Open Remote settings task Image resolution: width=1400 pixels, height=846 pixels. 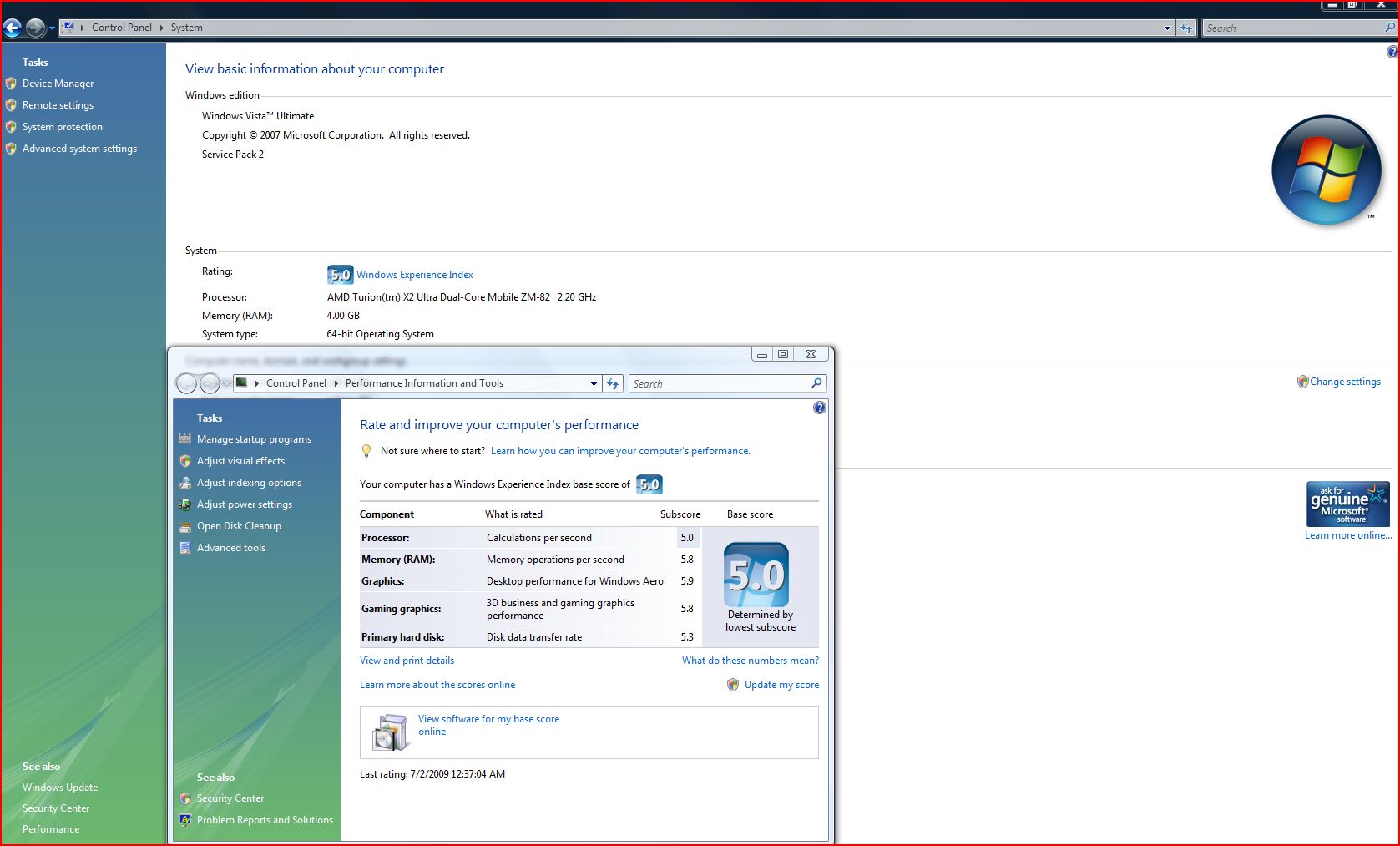58,105
